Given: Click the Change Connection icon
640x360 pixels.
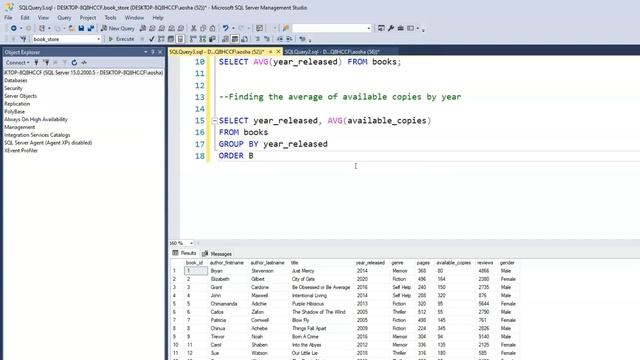Looking at the screenshot, I should pyautogui.click(x=23, y=39).
